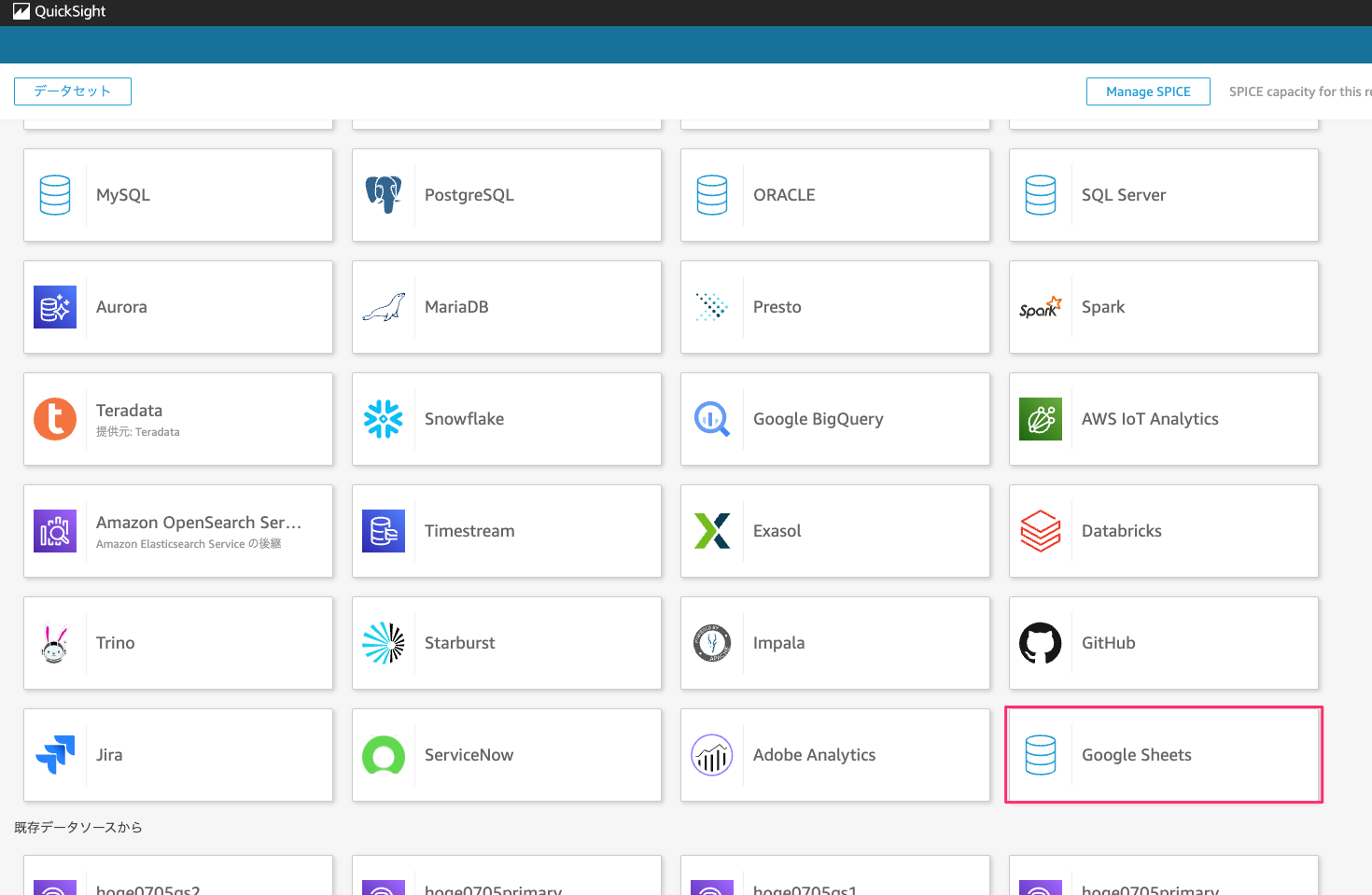Click the SQL Server database icon

click(1041, 195)
